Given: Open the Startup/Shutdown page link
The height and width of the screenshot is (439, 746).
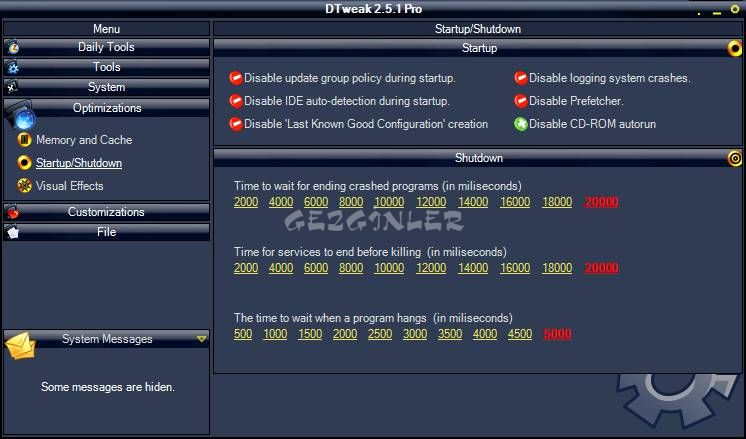Looking at the screenshot, I should pyautogui.click(x=79, y=163).
